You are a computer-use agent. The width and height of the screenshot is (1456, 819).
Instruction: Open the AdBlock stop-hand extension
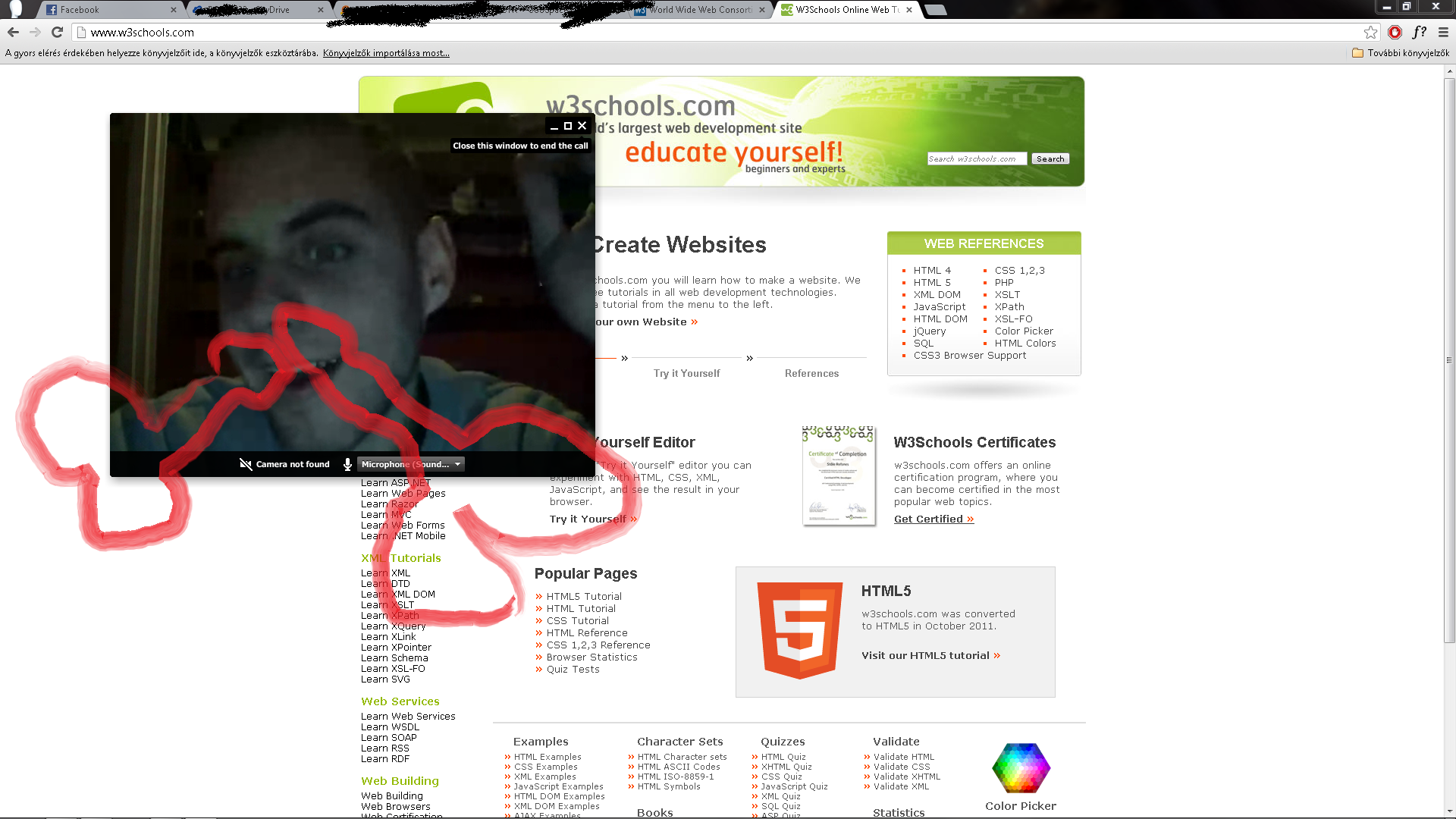(1395, 32)
